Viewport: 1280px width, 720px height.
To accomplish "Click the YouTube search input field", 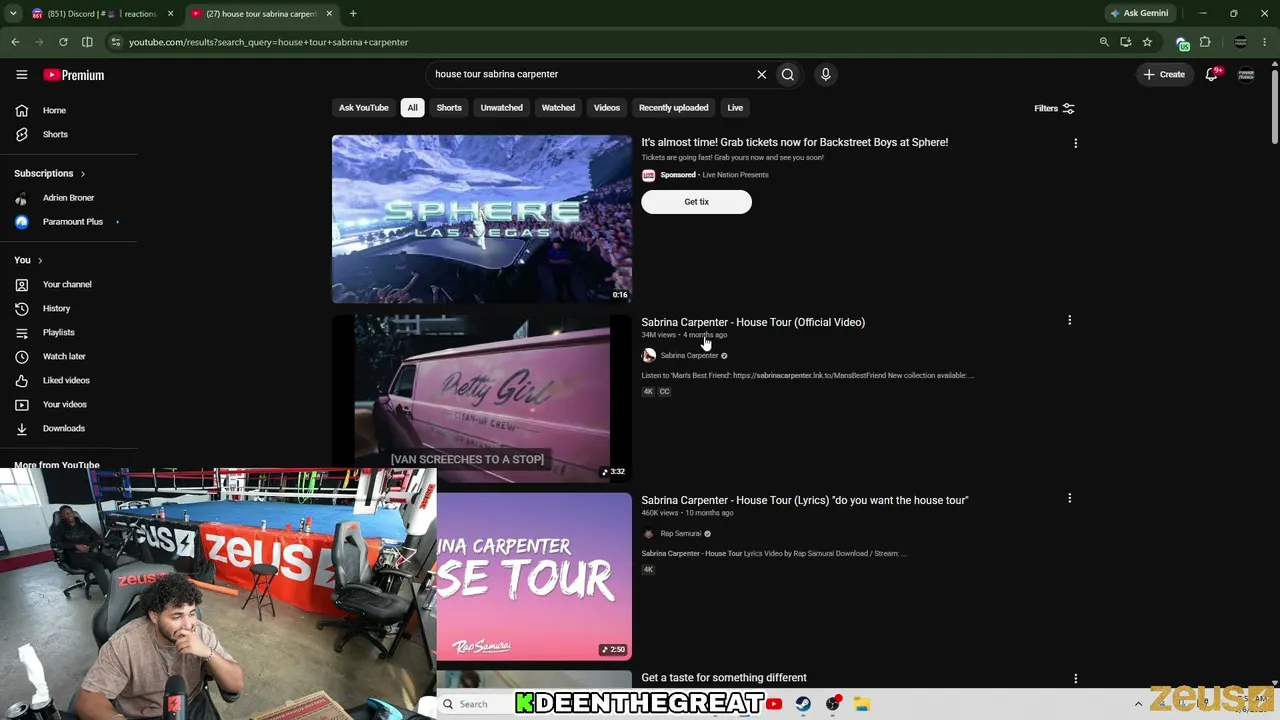I will click(x=590, y=74).
